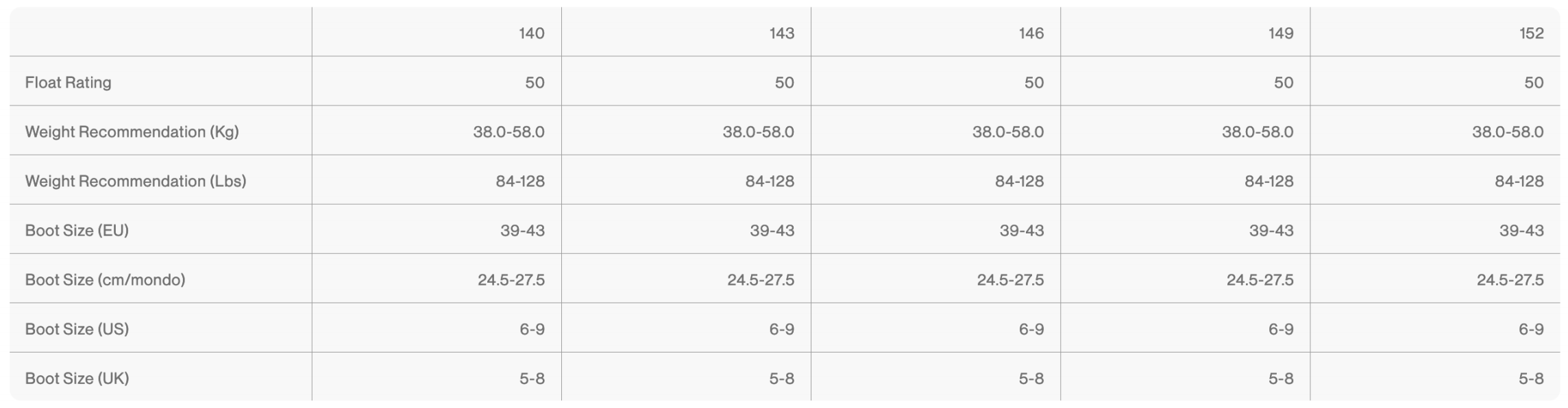
Task: Select the 149 size column header
Action: coord(1280,33)
